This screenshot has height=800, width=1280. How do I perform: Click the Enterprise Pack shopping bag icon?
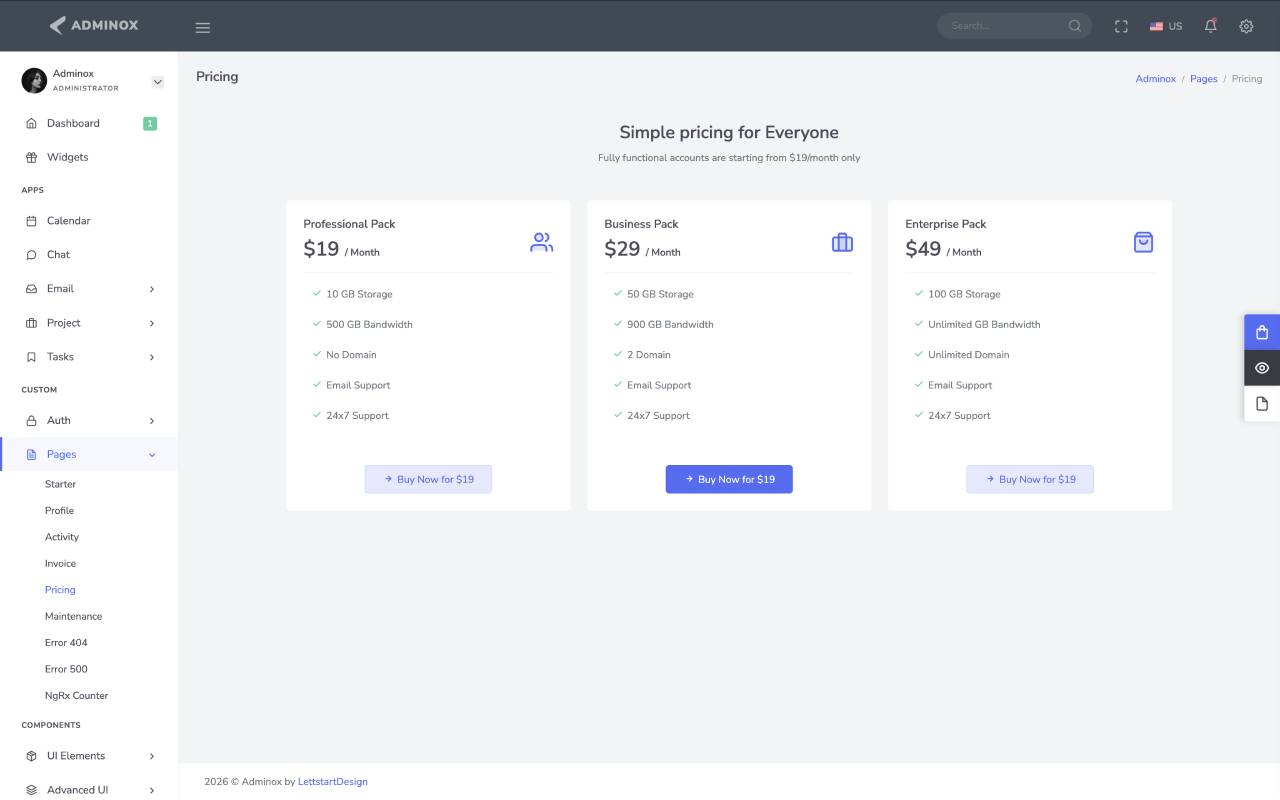click(1143, 242)
